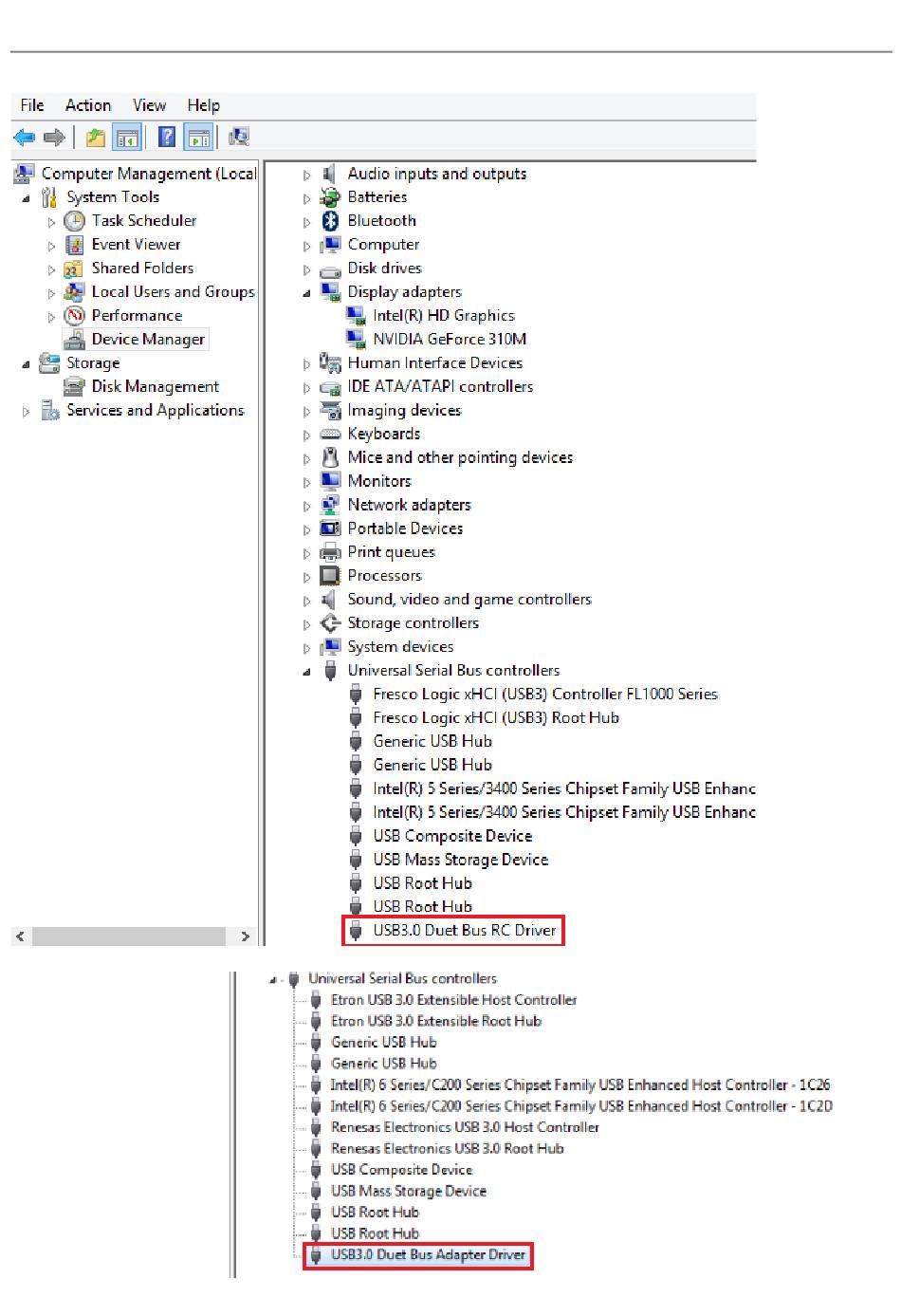Collapse the Storage tree node
Screen dimensions: 901x1316
(27, 364)
